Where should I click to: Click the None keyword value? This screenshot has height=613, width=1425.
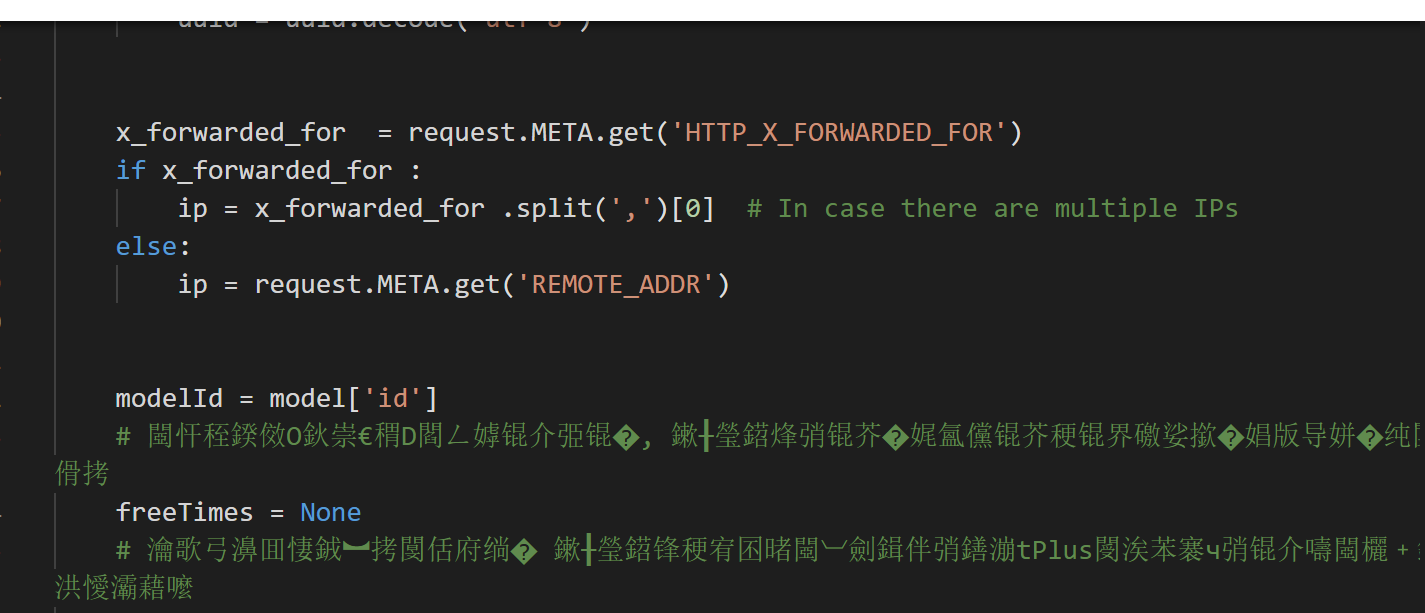[x=330, y=512]
